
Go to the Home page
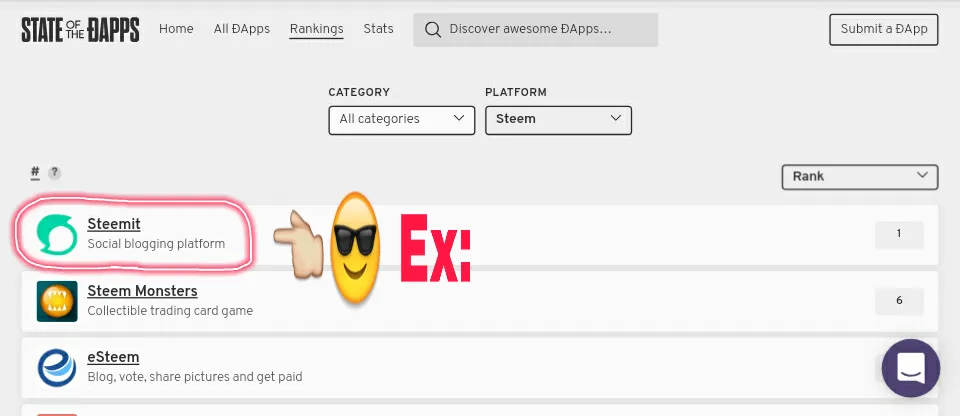(176, 29)
